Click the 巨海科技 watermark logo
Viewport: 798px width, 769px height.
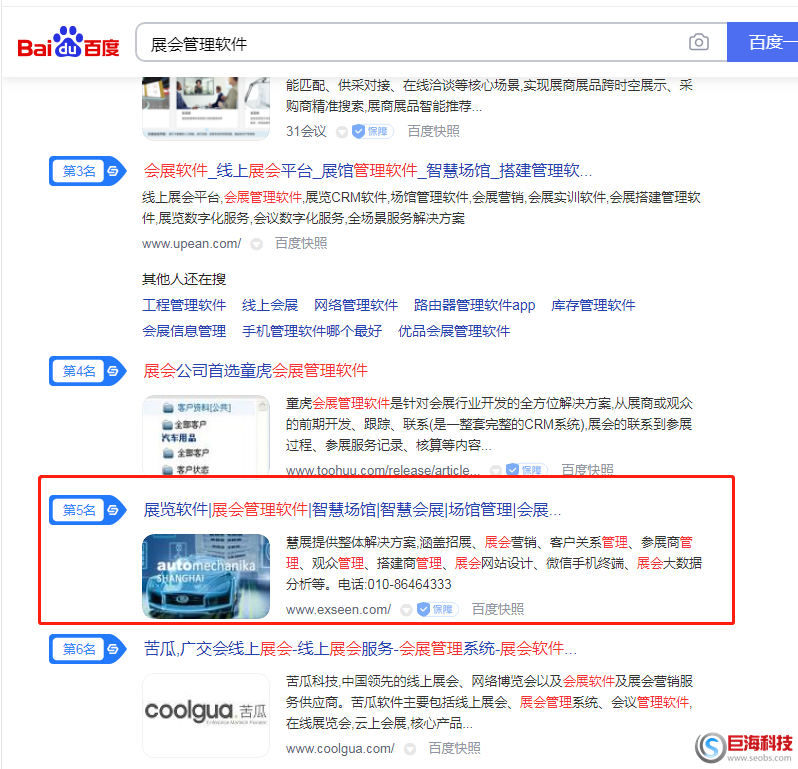pyautogui.click(x=745, y=746)
